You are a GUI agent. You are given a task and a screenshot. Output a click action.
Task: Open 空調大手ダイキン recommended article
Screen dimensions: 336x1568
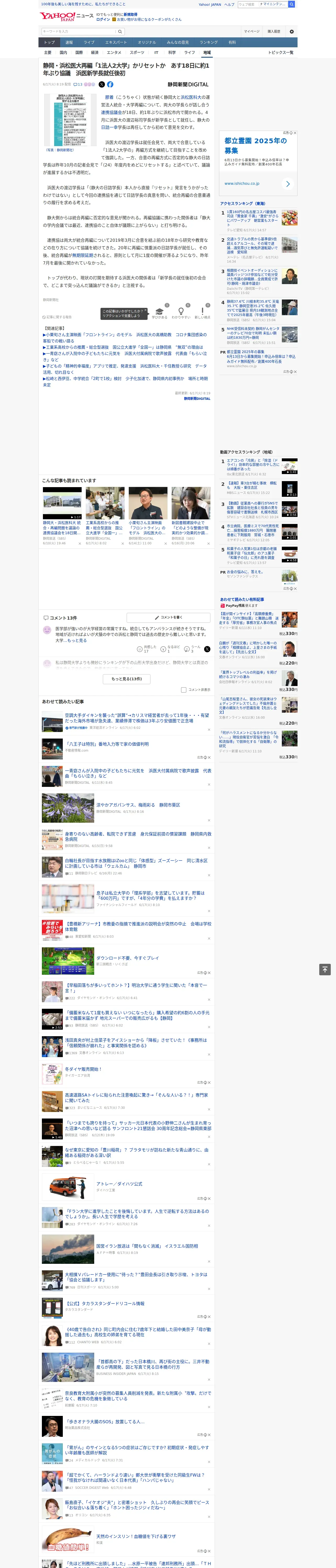[137, 718]
